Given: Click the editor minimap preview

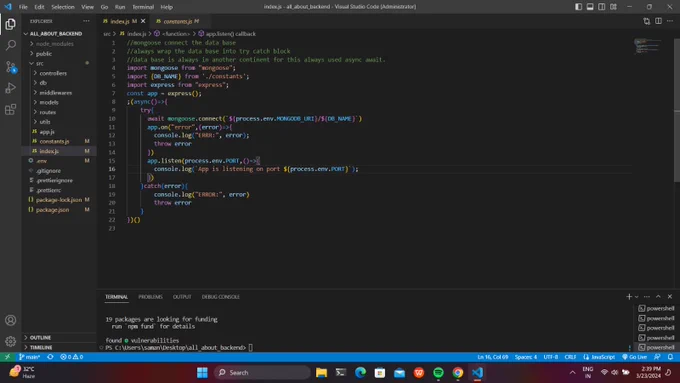Looking at the screenshot, I should [x=647, y=46].
